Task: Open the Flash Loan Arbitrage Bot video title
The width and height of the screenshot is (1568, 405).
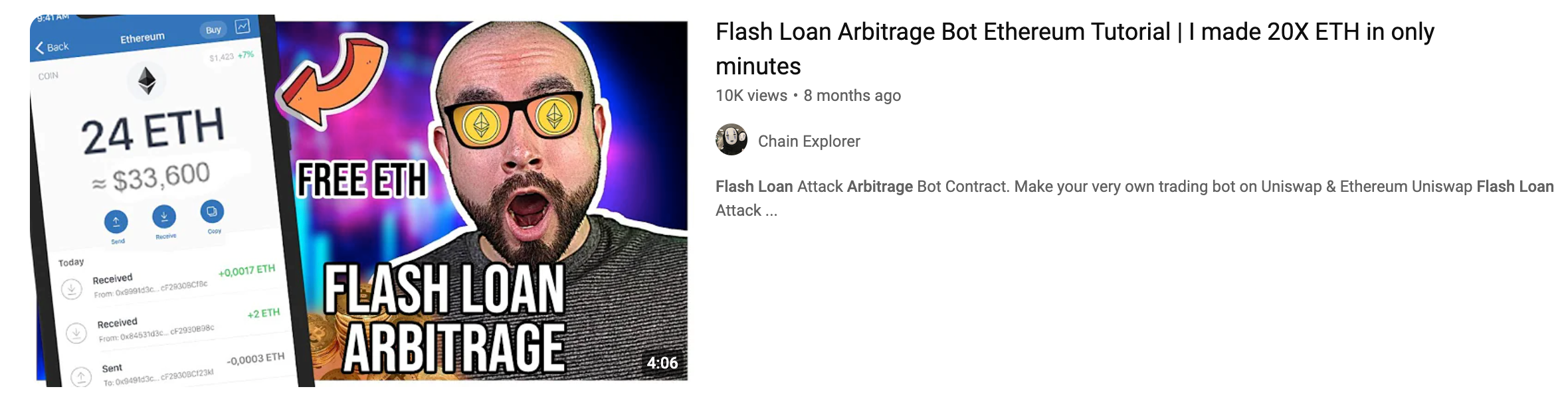Action: point(1074,48)
